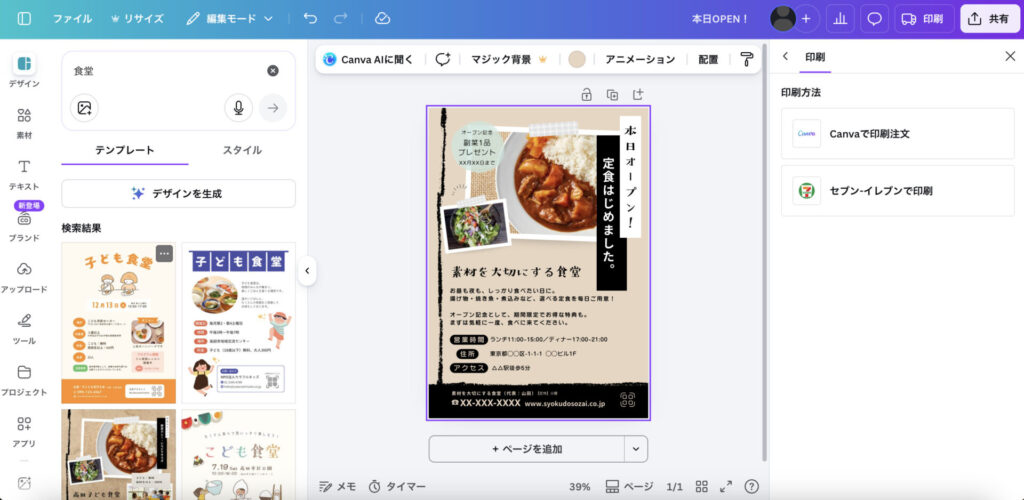Click the microphone voice input icon
The height and width of the screenshot is (500, 1024).
pyautogui.click(x=238, y=108)
